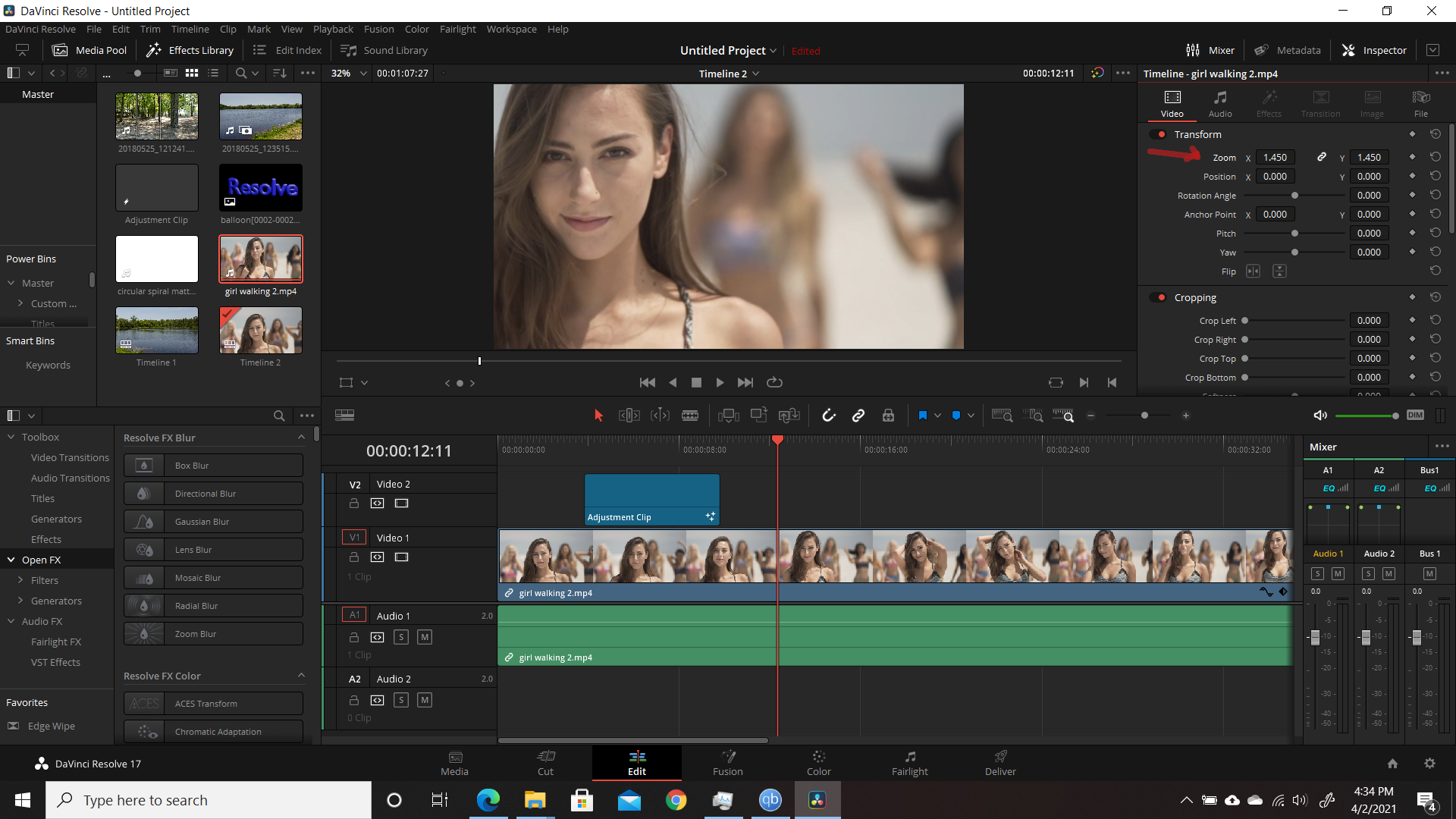Click the blue Flag icon
Image resolution: width=1456 pixels, height=819 pixels.
pos(923,416)
